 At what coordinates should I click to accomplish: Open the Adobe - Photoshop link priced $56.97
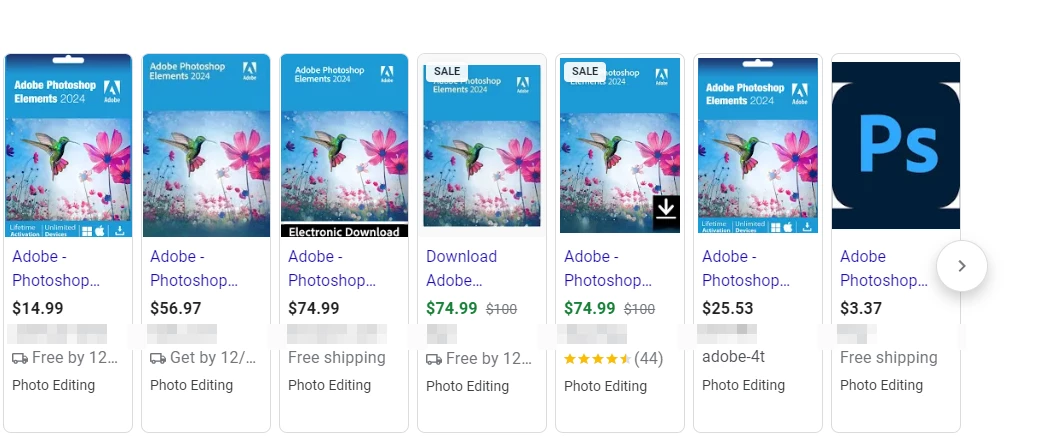pyautogui.click(x=194, y=268)
